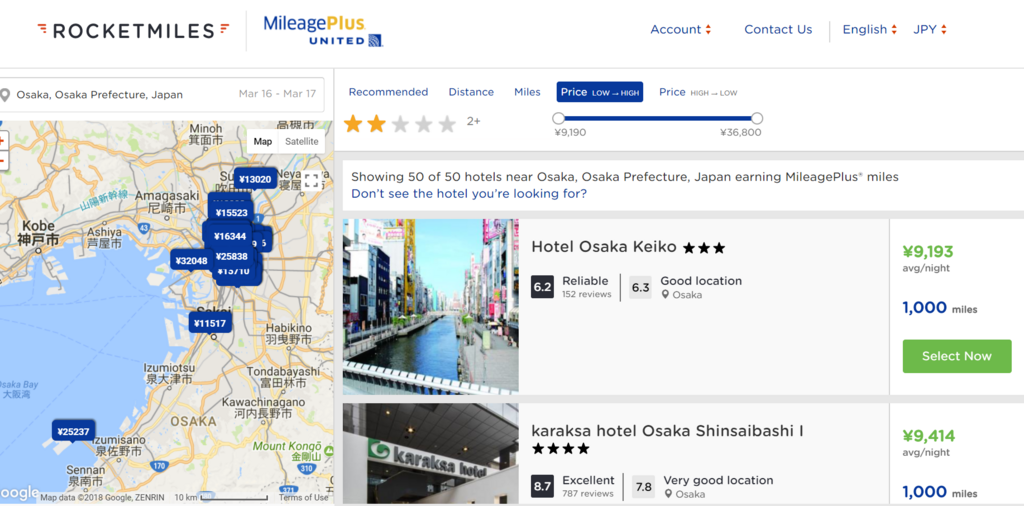Viewport: 1024px width, 506px height.
Task: Select the fourth star rating filter
Action: click(x=424, y=123)
